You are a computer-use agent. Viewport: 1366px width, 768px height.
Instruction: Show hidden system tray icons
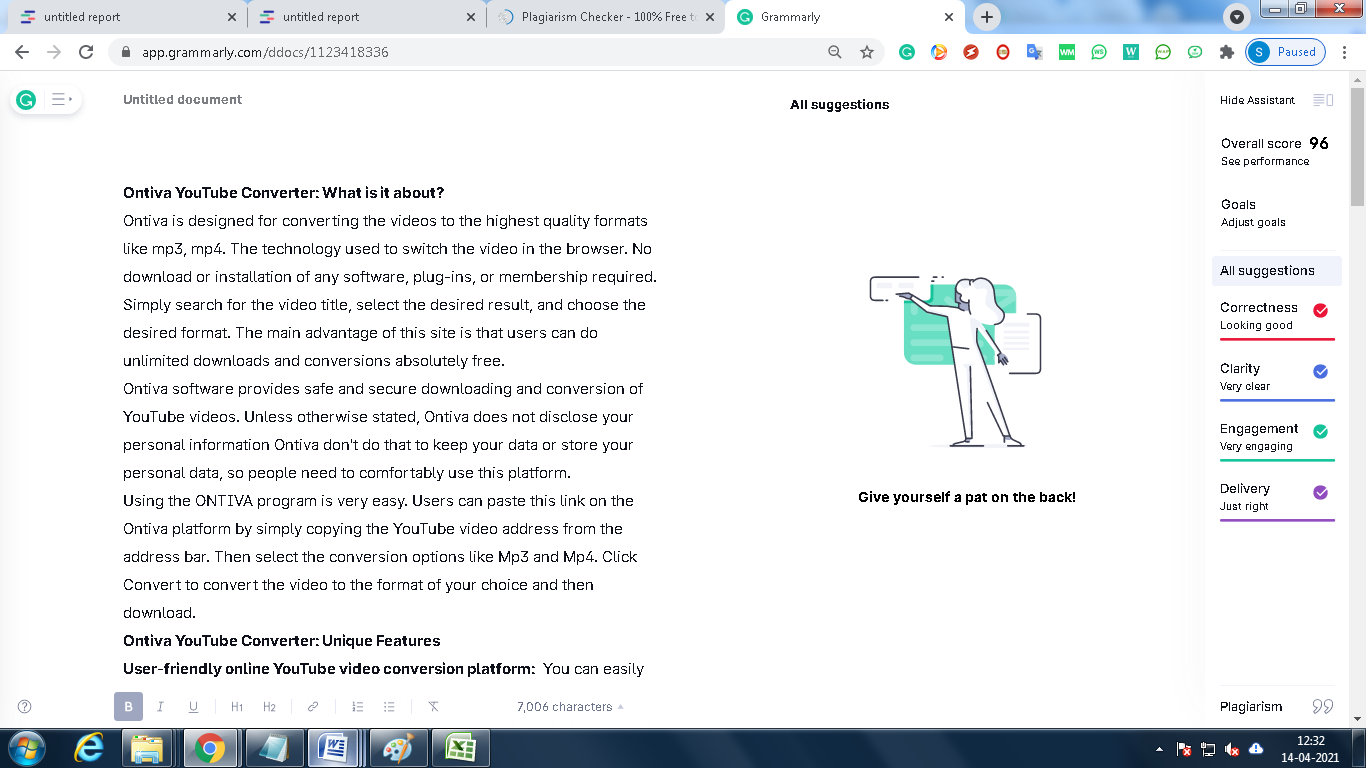click(1159, 749)
